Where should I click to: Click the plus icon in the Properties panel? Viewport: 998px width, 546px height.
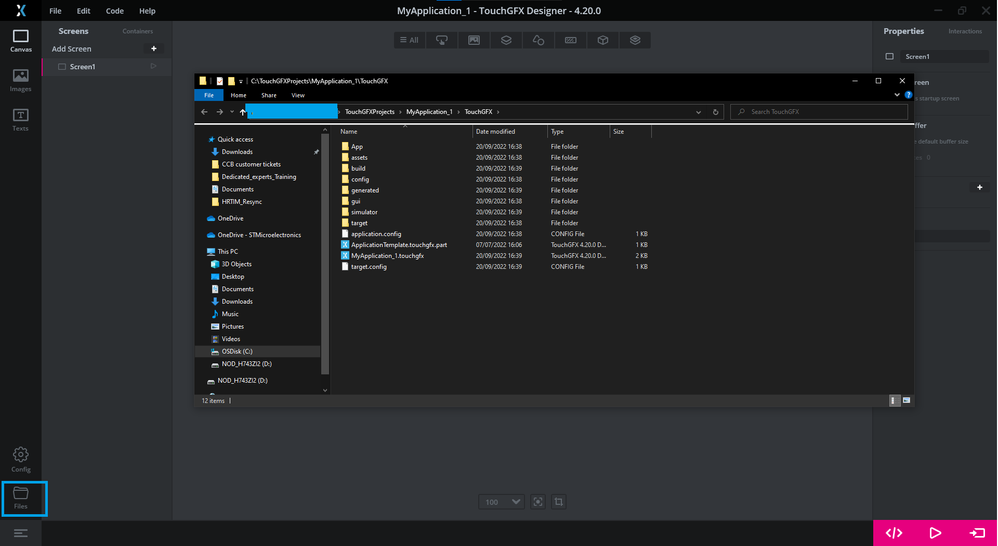(980, 187)
